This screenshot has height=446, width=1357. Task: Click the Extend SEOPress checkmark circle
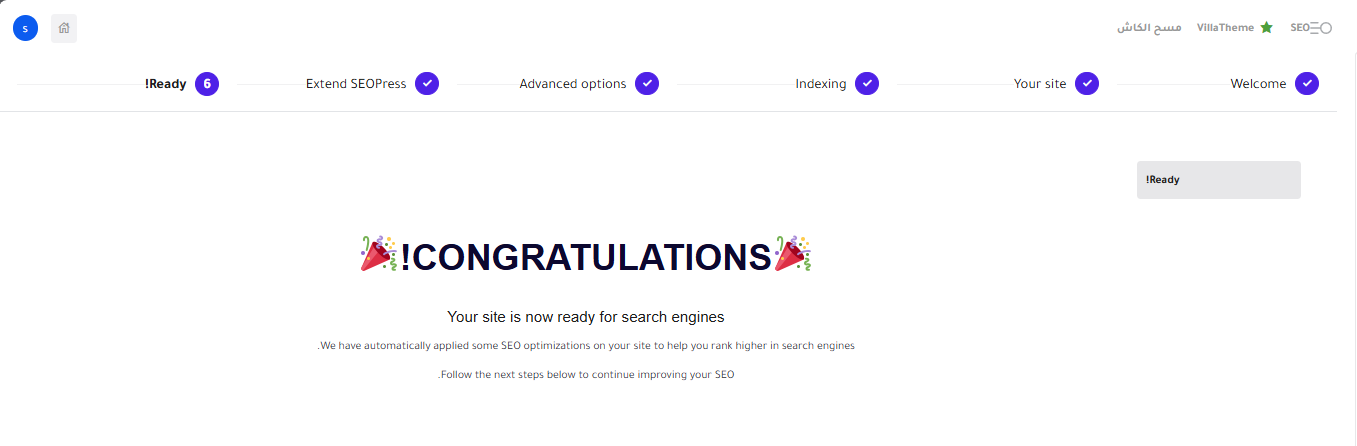[x=427, y=84]
